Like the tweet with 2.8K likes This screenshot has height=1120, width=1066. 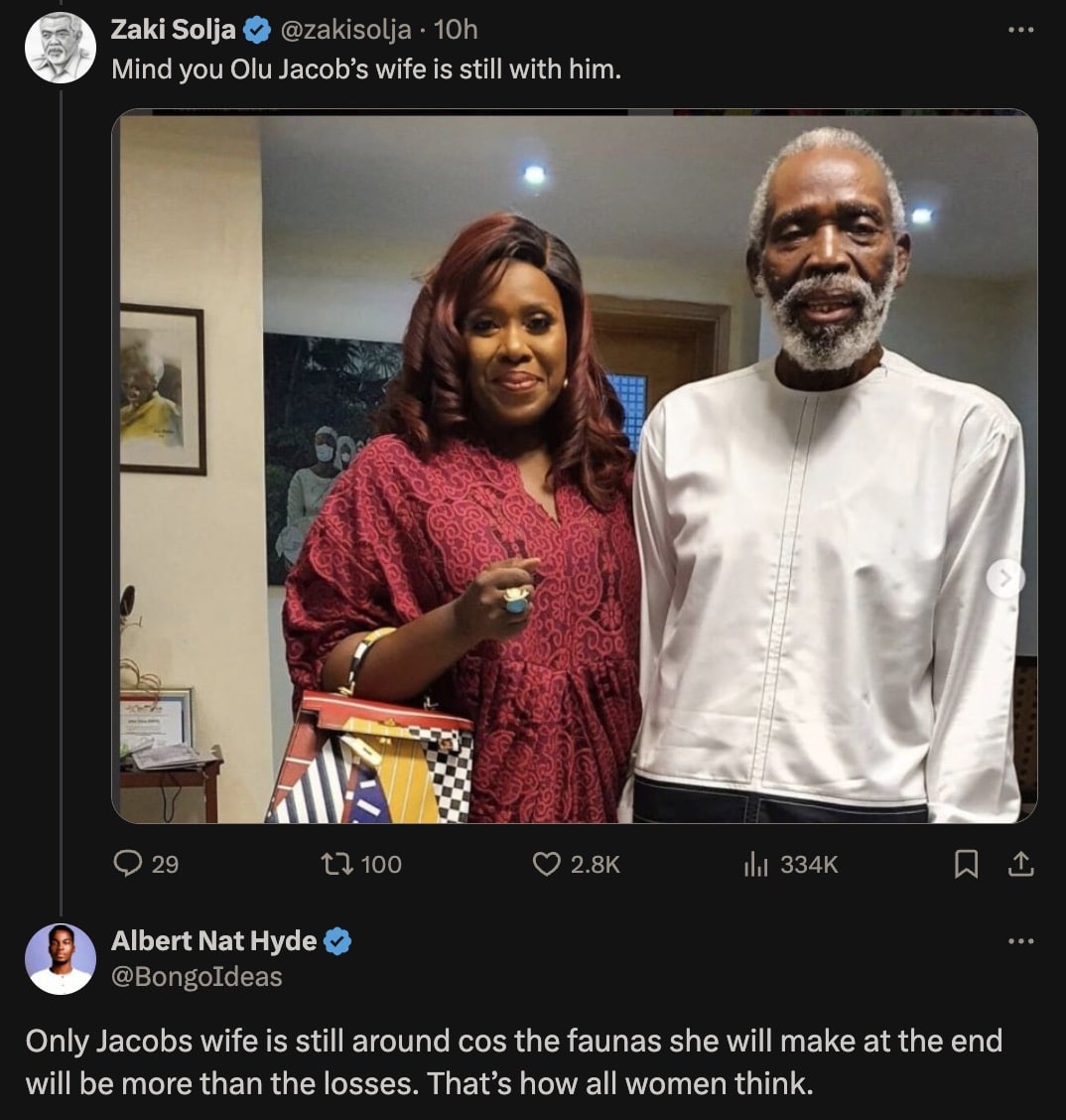pos(547,865)
